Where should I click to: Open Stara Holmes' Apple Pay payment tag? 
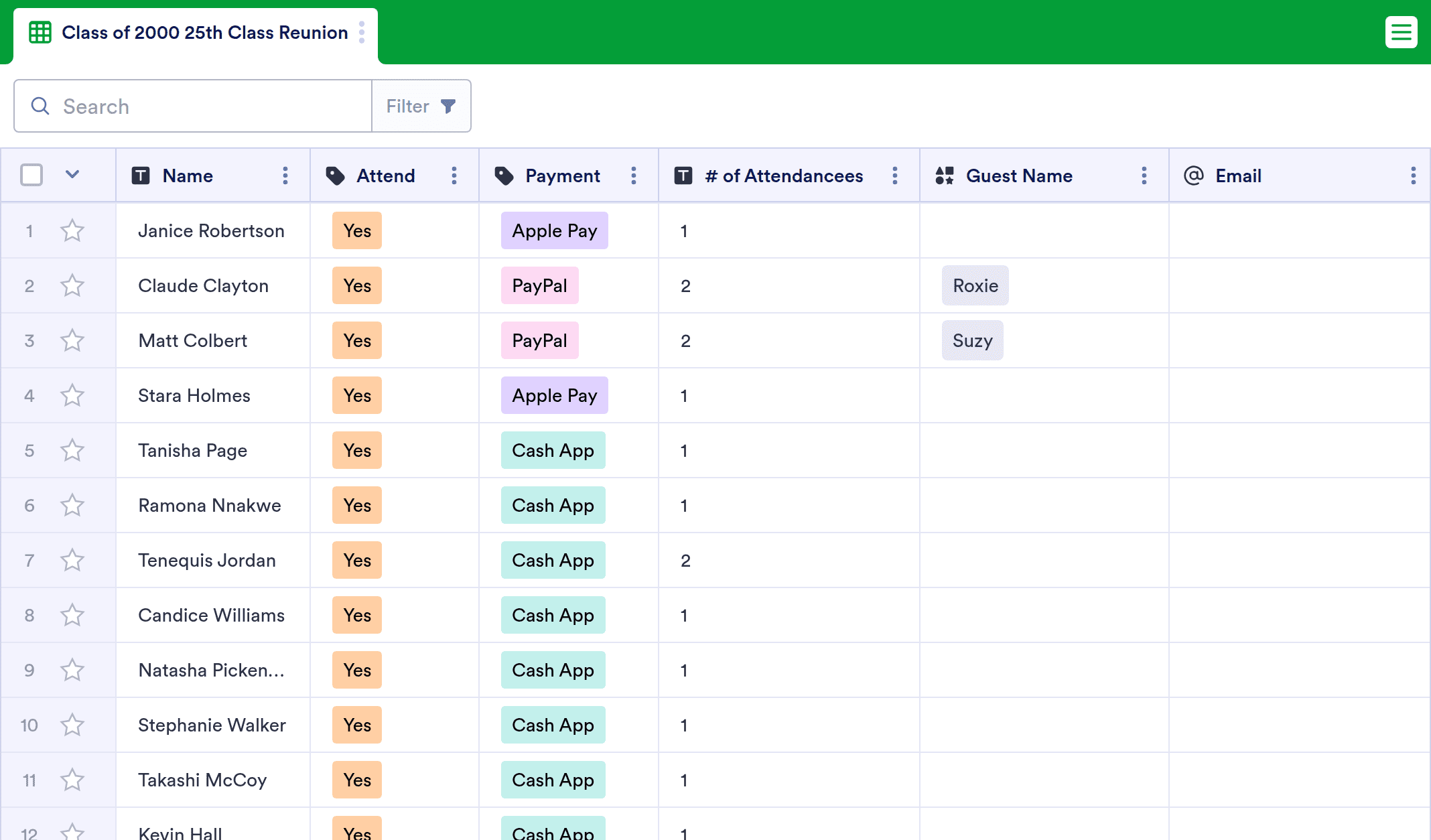[x=555, y=395]
